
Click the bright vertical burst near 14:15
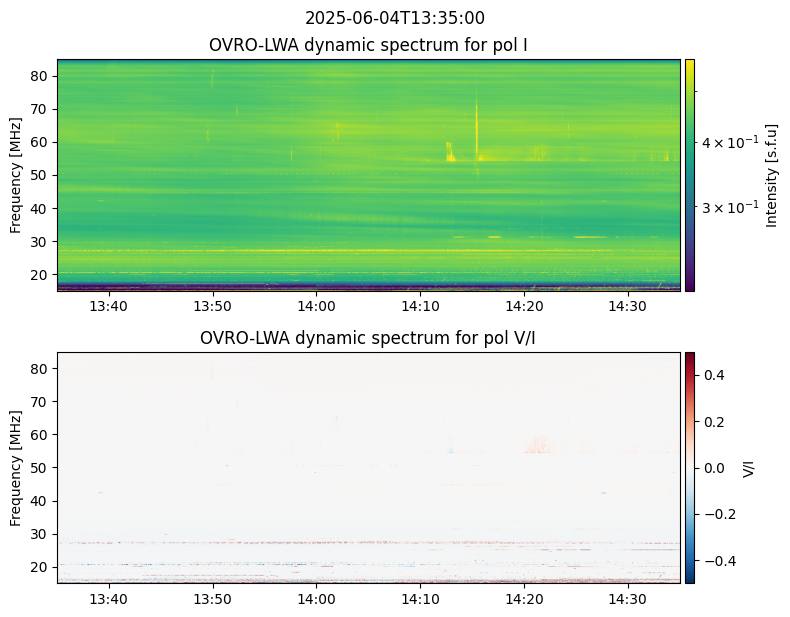pyautogui.click(x=476, y=125)
